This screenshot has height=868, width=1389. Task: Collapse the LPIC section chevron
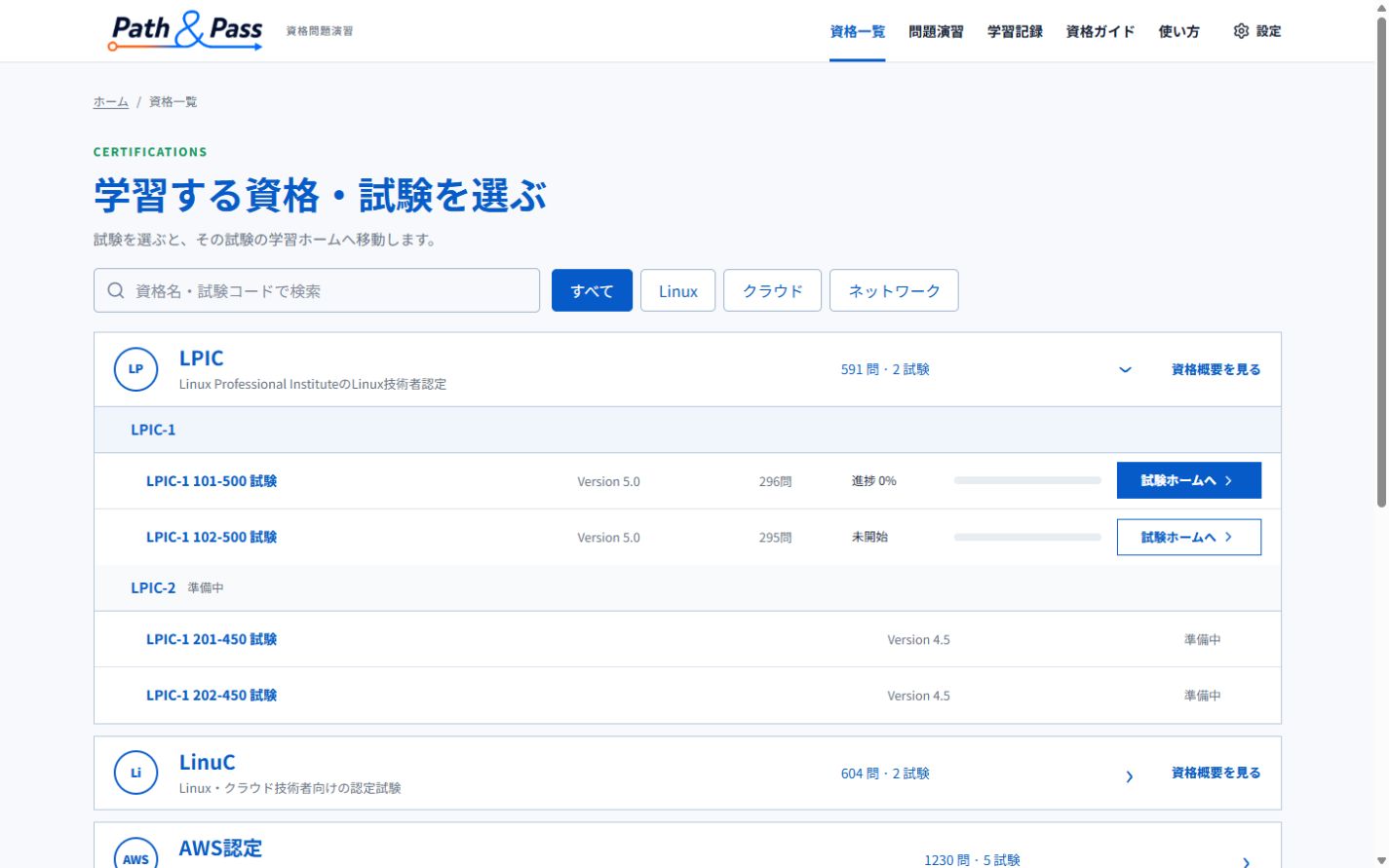(x=1125, y=369)
